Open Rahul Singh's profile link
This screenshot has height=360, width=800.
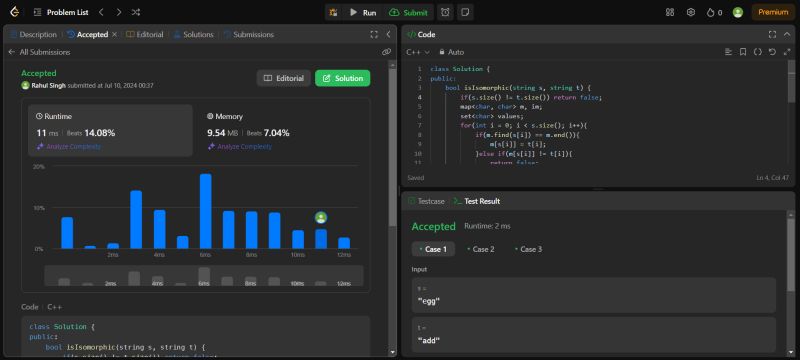pyautogui.click(x=48, y=86)
